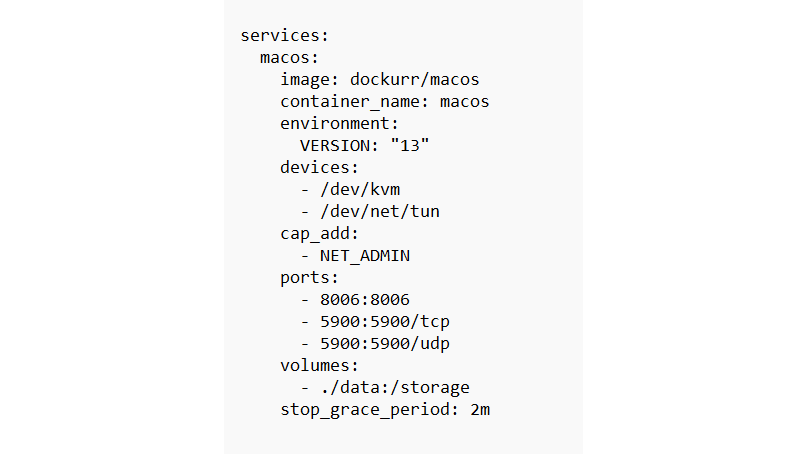Click the 'dockurr/macos' image value
Viewport: 807px width, 454px height.
pos(415,79)
